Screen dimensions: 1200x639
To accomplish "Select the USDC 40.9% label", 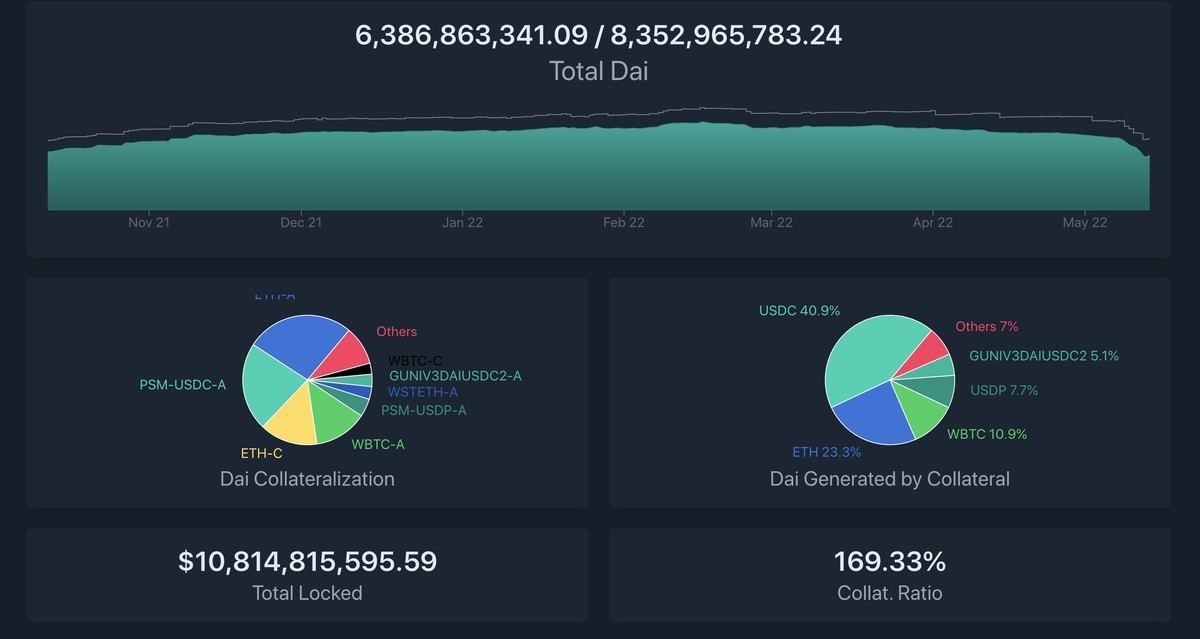I will tap(800, 311).
